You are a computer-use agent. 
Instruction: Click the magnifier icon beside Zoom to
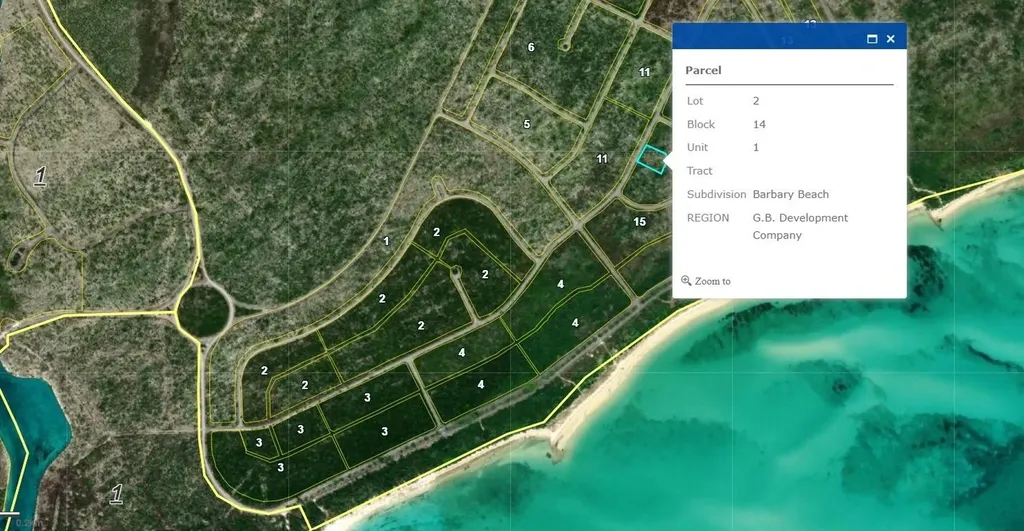(x=686, y=281)
